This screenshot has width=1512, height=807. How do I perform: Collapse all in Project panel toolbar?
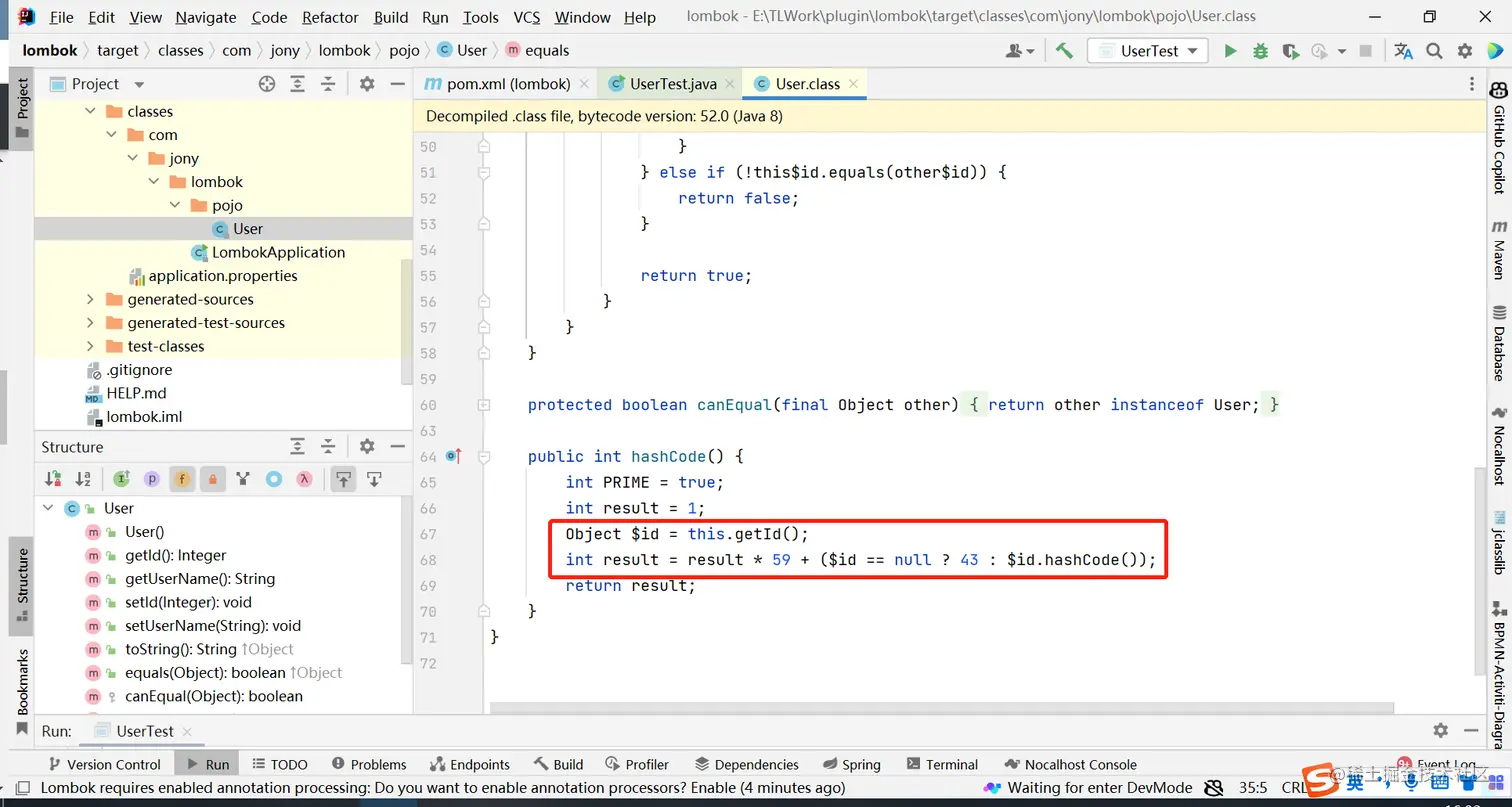point(327,84)
